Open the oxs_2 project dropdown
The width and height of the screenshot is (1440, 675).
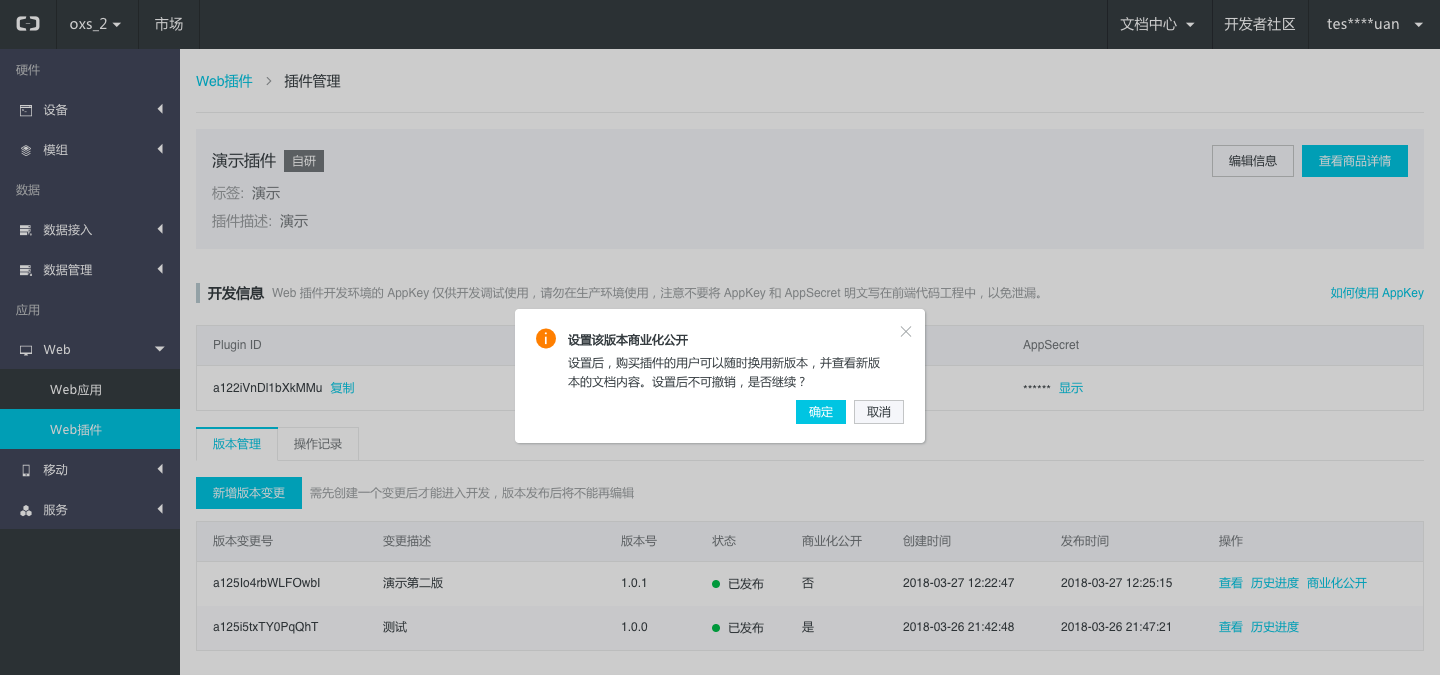coord(95,24)
